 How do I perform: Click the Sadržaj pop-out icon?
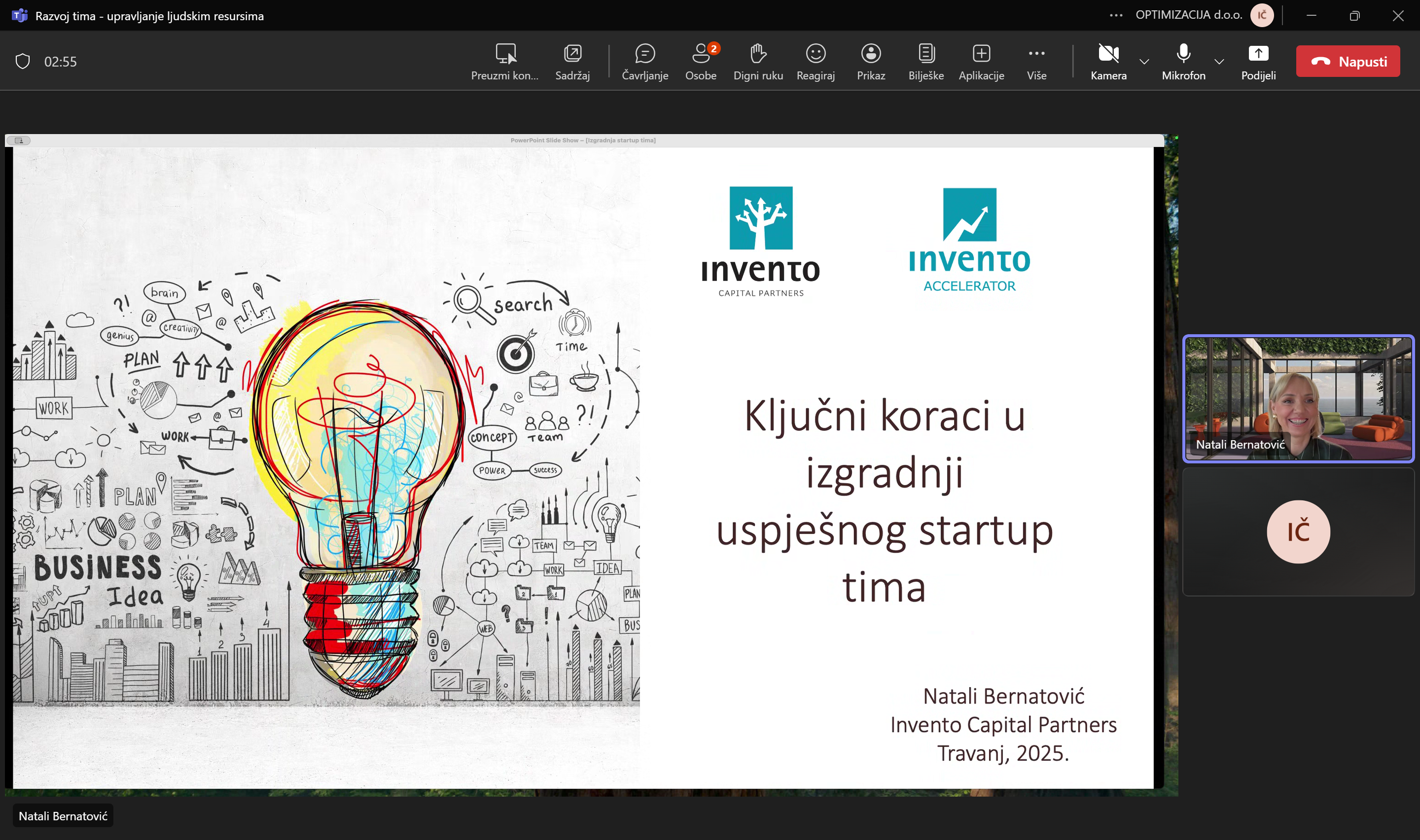click(x=572, y=61)
